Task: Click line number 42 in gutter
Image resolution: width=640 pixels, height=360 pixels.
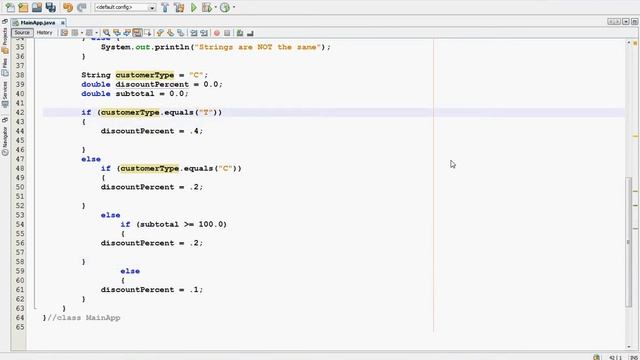Action: coord(20,112)
